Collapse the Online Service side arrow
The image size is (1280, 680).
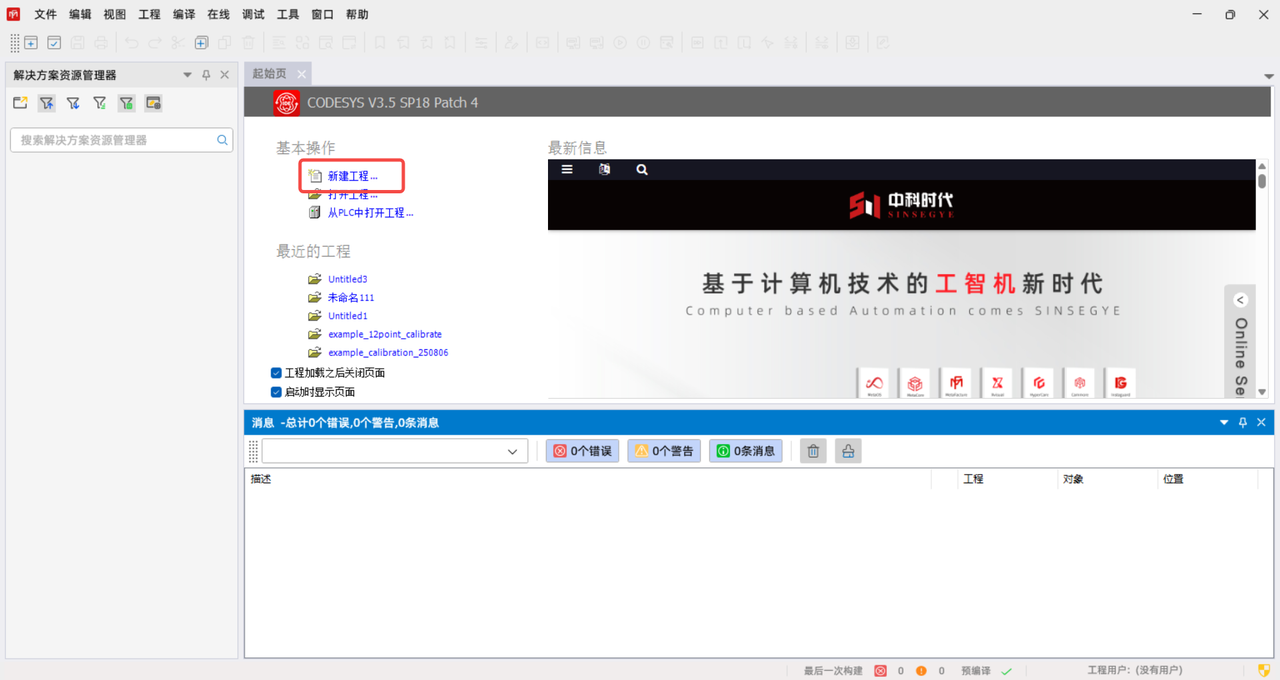pyautogui.click(x=1240, y=300)
